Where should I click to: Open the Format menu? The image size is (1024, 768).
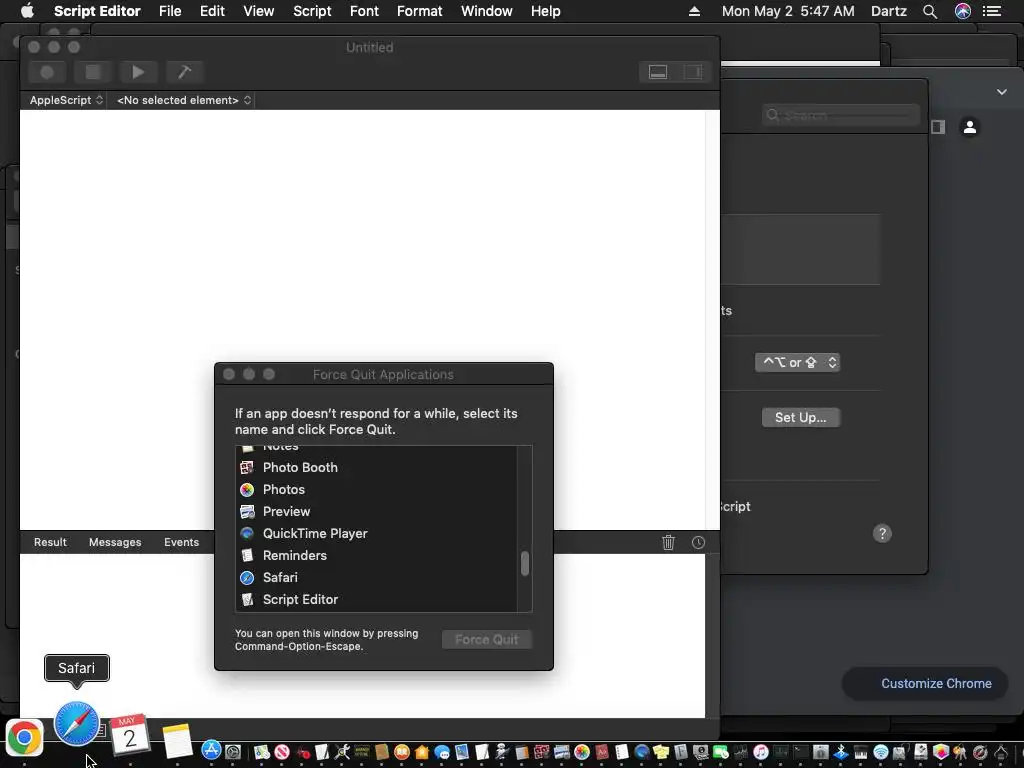pos(419,11)
